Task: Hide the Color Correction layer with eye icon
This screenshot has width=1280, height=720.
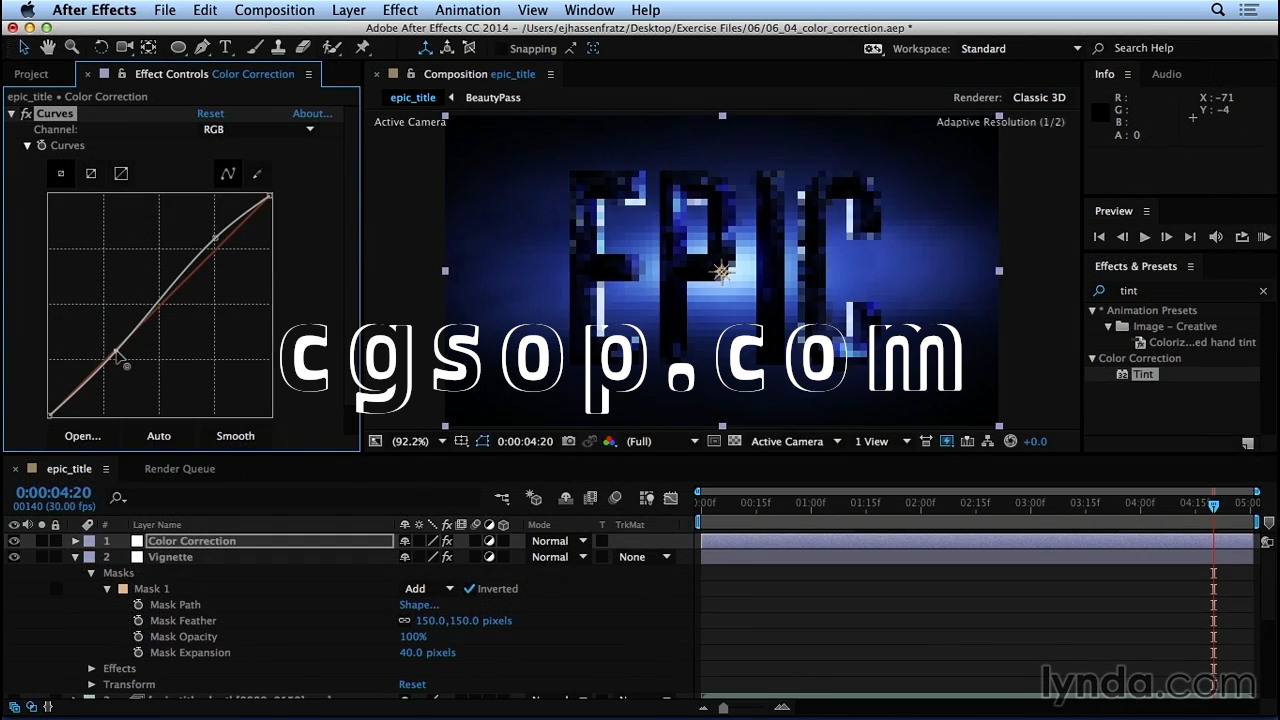Action: [14, 541]
